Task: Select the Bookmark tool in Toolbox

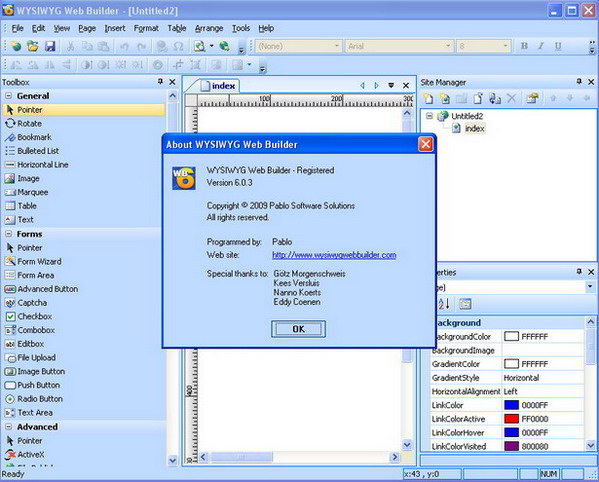Action: coord(84,137)
